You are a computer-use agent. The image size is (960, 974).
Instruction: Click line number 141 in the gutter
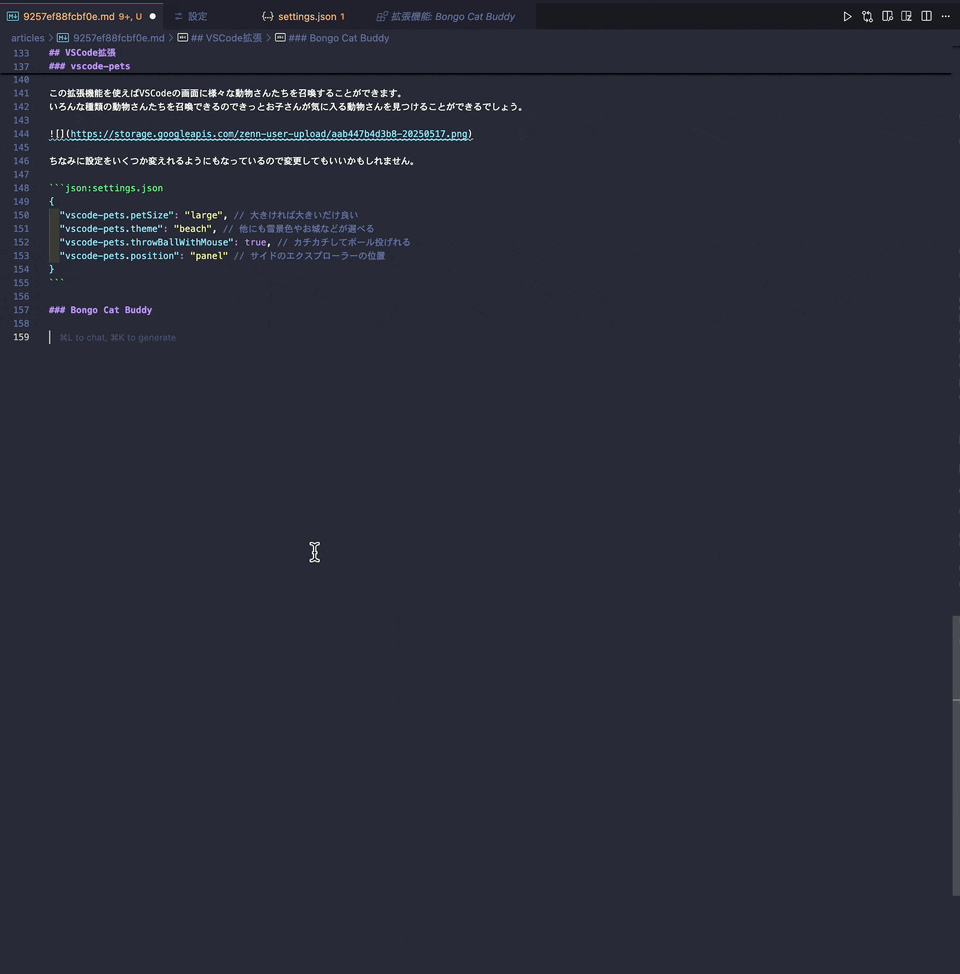[21, 93]
